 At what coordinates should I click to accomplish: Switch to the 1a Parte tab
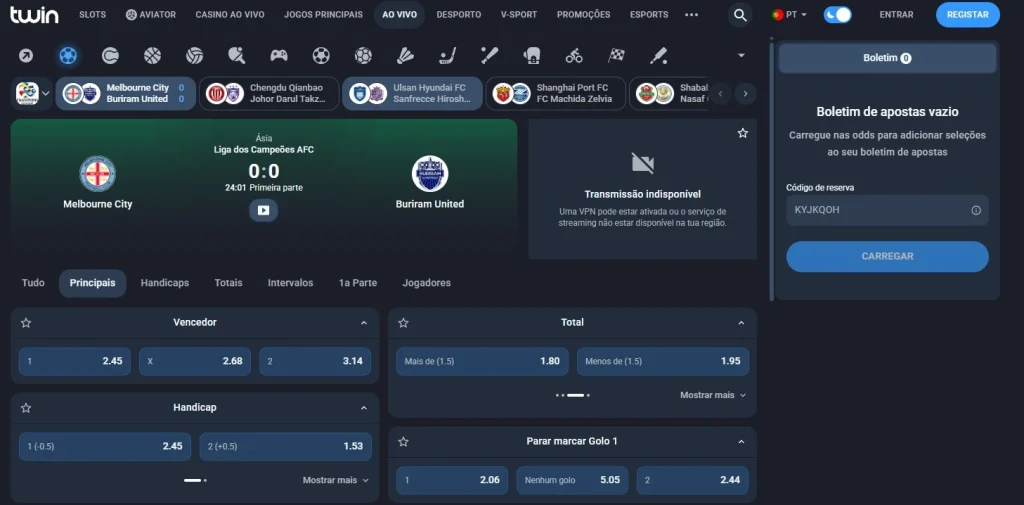(358, 283)
